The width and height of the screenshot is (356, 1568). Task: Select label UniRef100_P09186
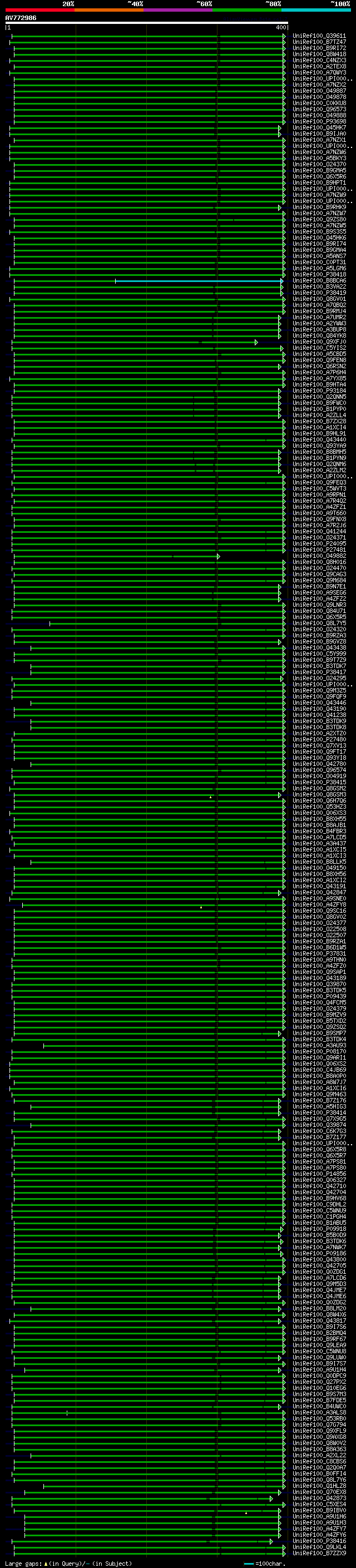point(319,1253)
